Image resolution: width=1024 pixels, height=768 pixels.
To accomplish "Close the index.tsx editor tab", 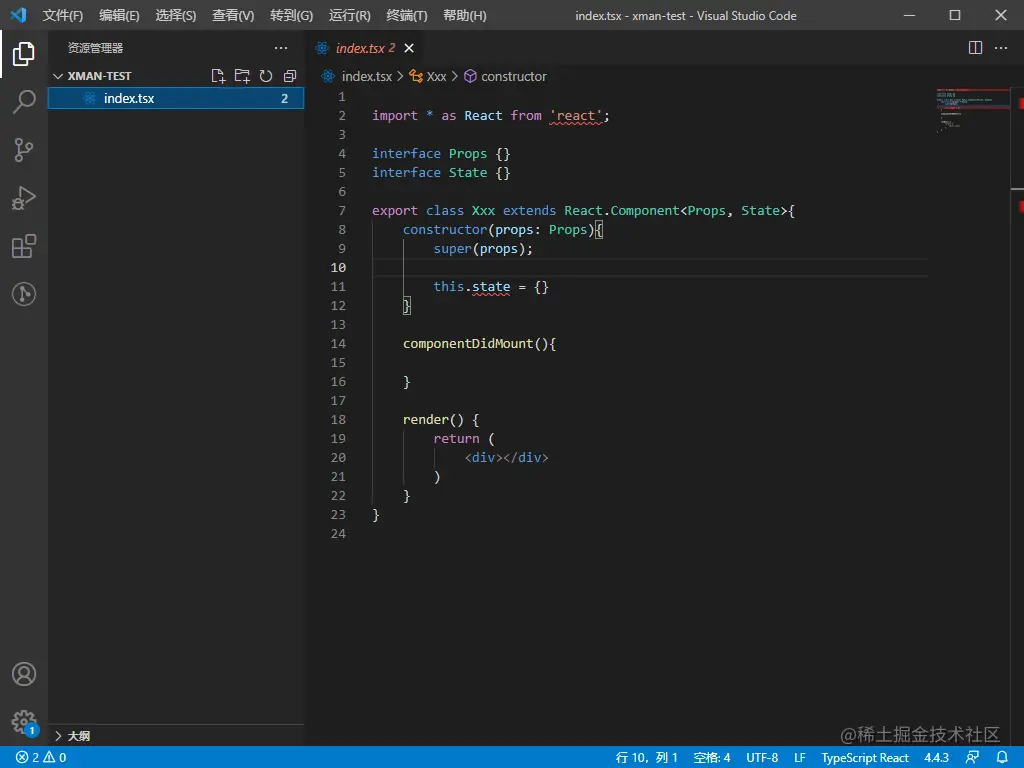I will pyautogui.click(x=409, y=48).
